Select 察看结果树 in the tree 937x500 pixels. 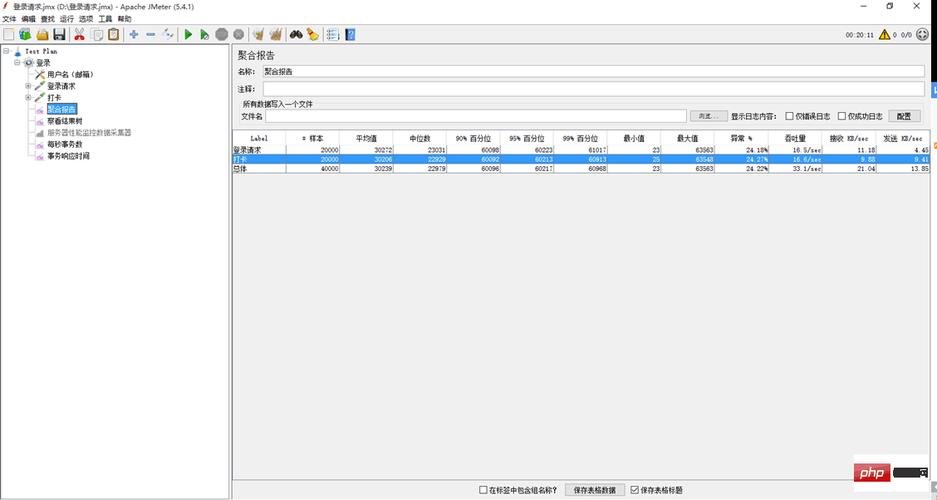[65, 121]
